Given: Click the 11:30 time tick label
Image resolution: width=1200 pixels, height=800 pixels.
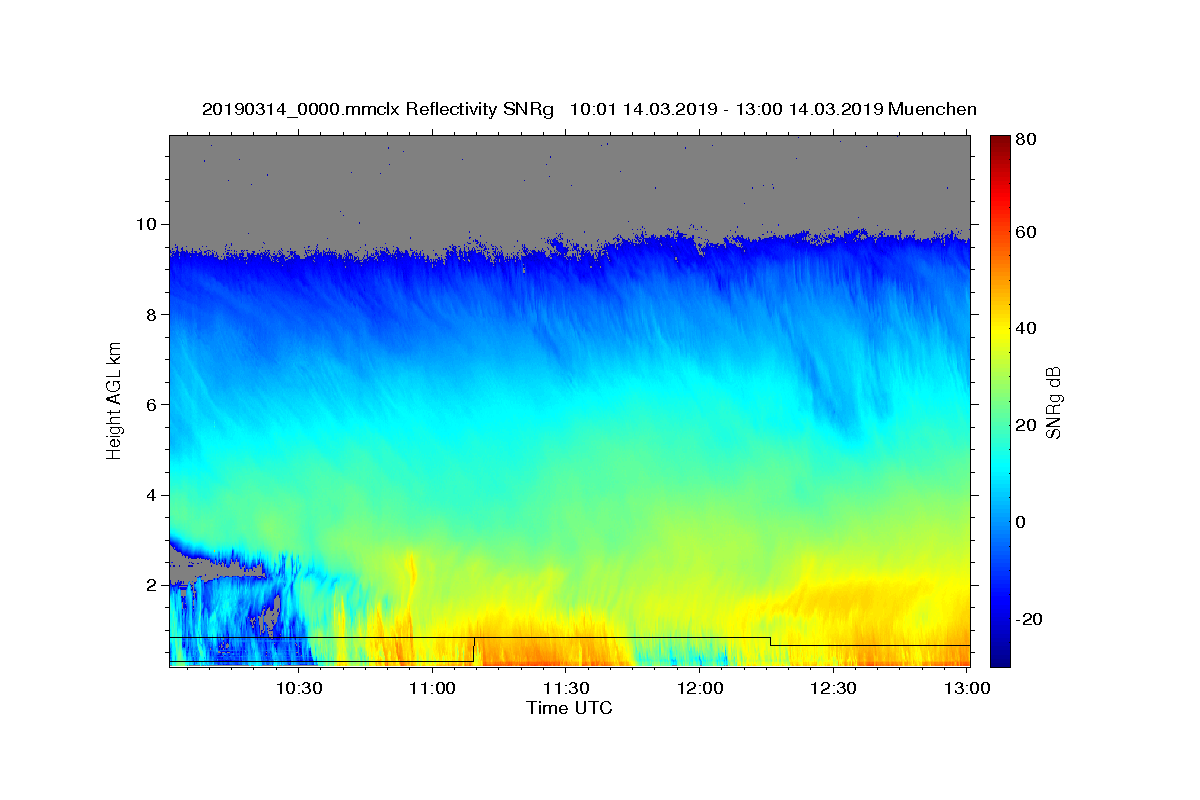Looking at the screenshot, I should 566,688.
